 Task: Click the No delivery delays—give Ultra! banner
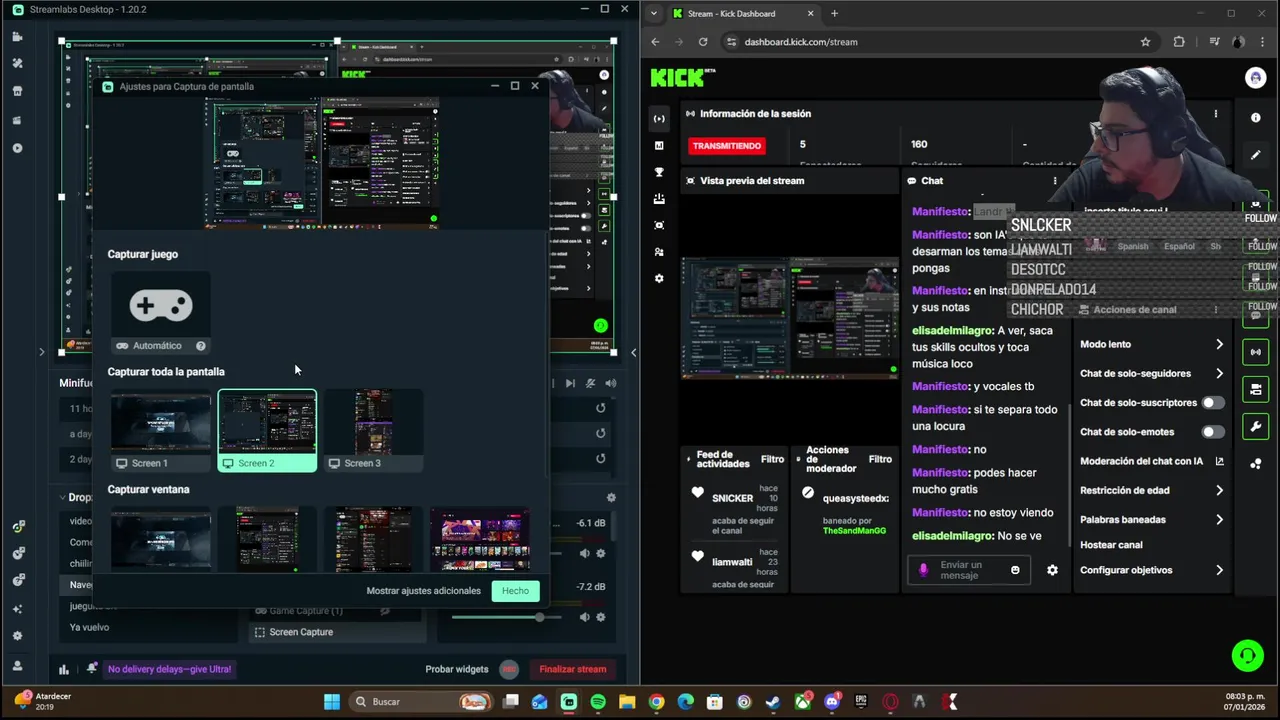coord(170,669)
